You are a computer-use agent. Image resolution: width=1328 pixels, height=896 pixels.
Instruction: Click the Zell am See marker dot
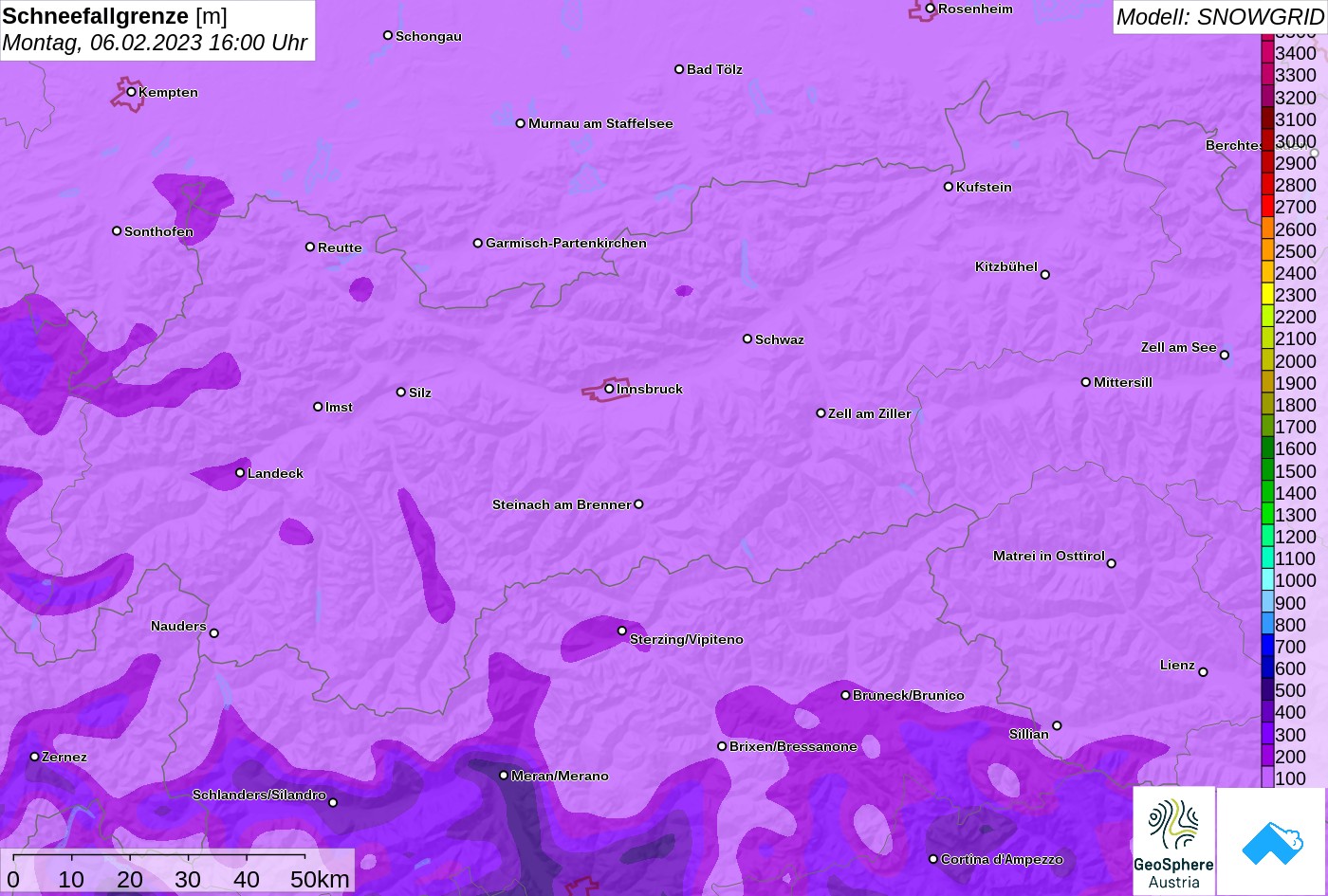1224,356
